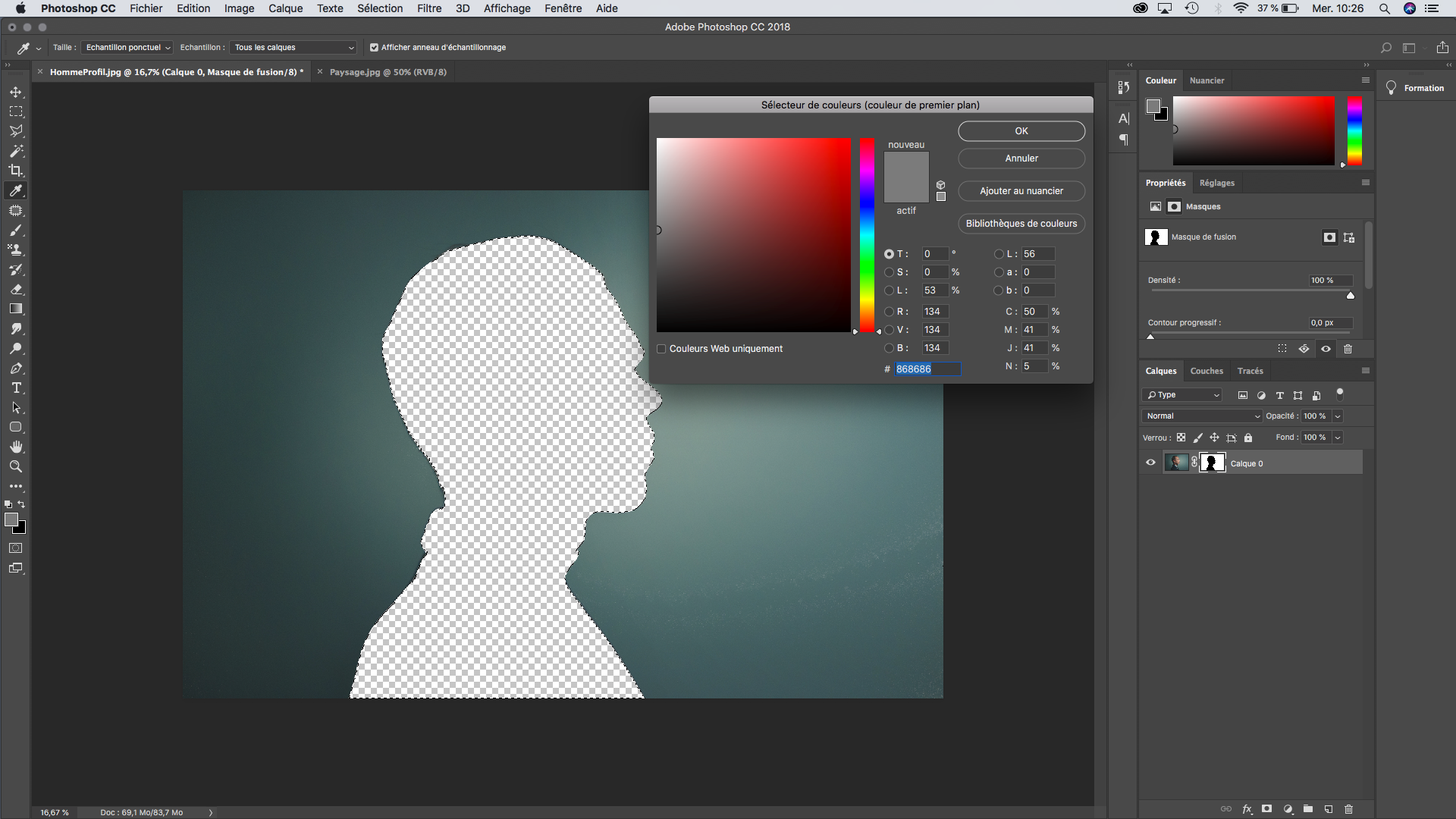Click the link layers icon in Calque 0
Viewport: 1456px width, 819px height.
(x=1195, y=463)
